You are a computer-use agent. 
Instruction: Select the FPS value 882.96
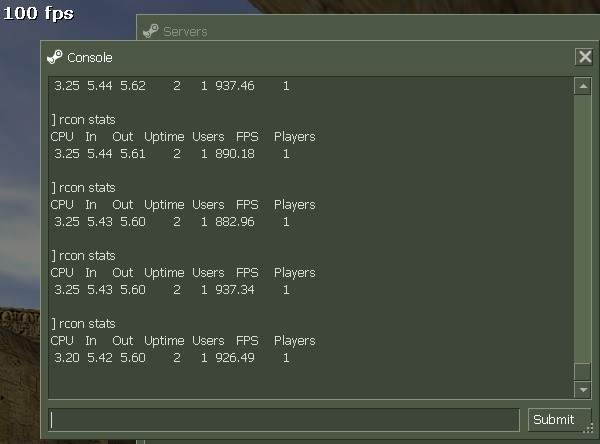[x=235, y=222]
